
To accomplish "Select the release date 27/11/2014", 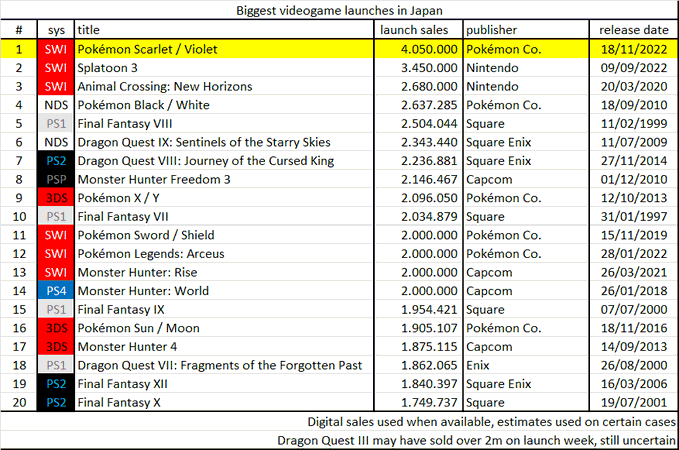I will click(634, 161).
